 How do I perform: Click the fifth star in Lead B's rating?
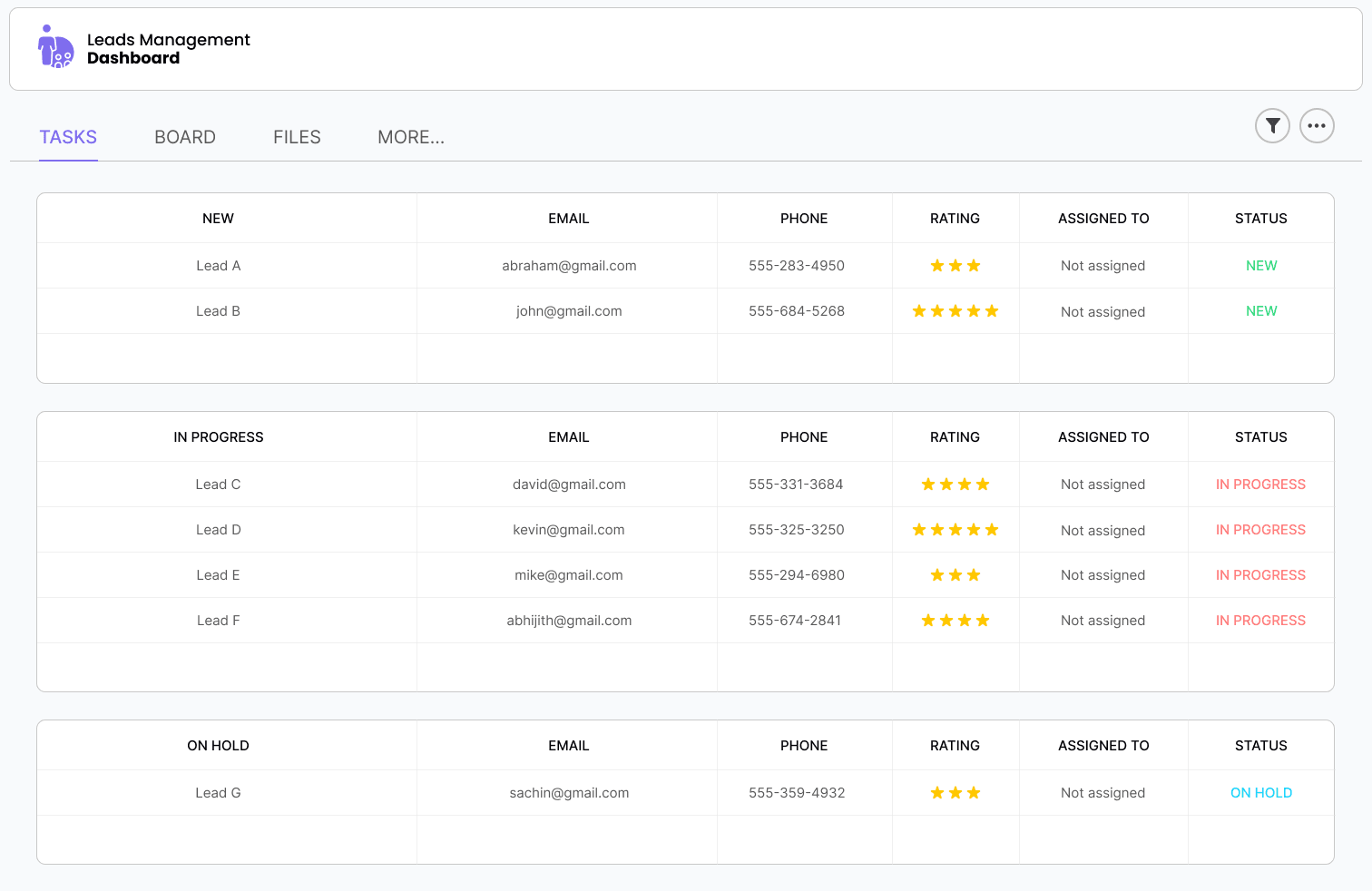click(x=993, y=310)
